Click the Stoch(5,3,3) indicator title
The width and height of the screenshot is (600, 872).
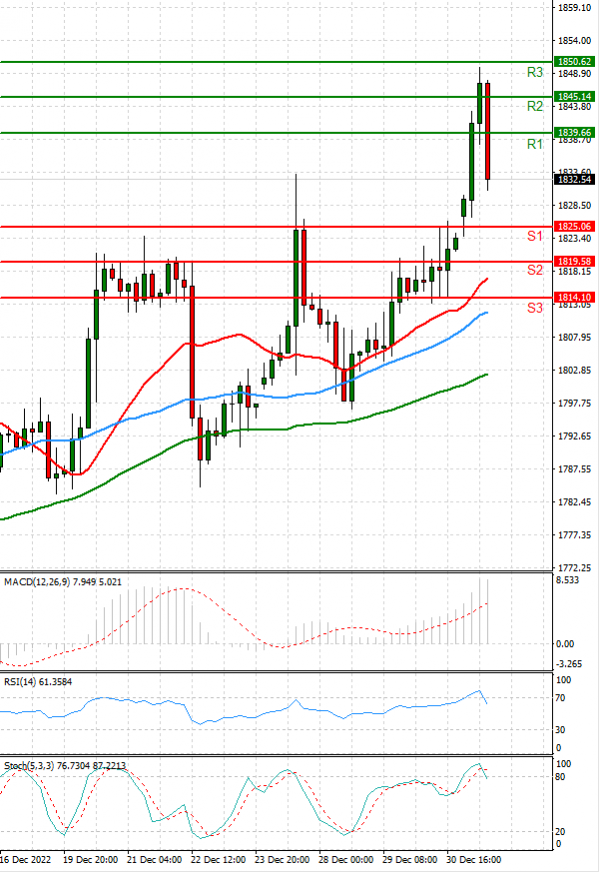(65, 766)
